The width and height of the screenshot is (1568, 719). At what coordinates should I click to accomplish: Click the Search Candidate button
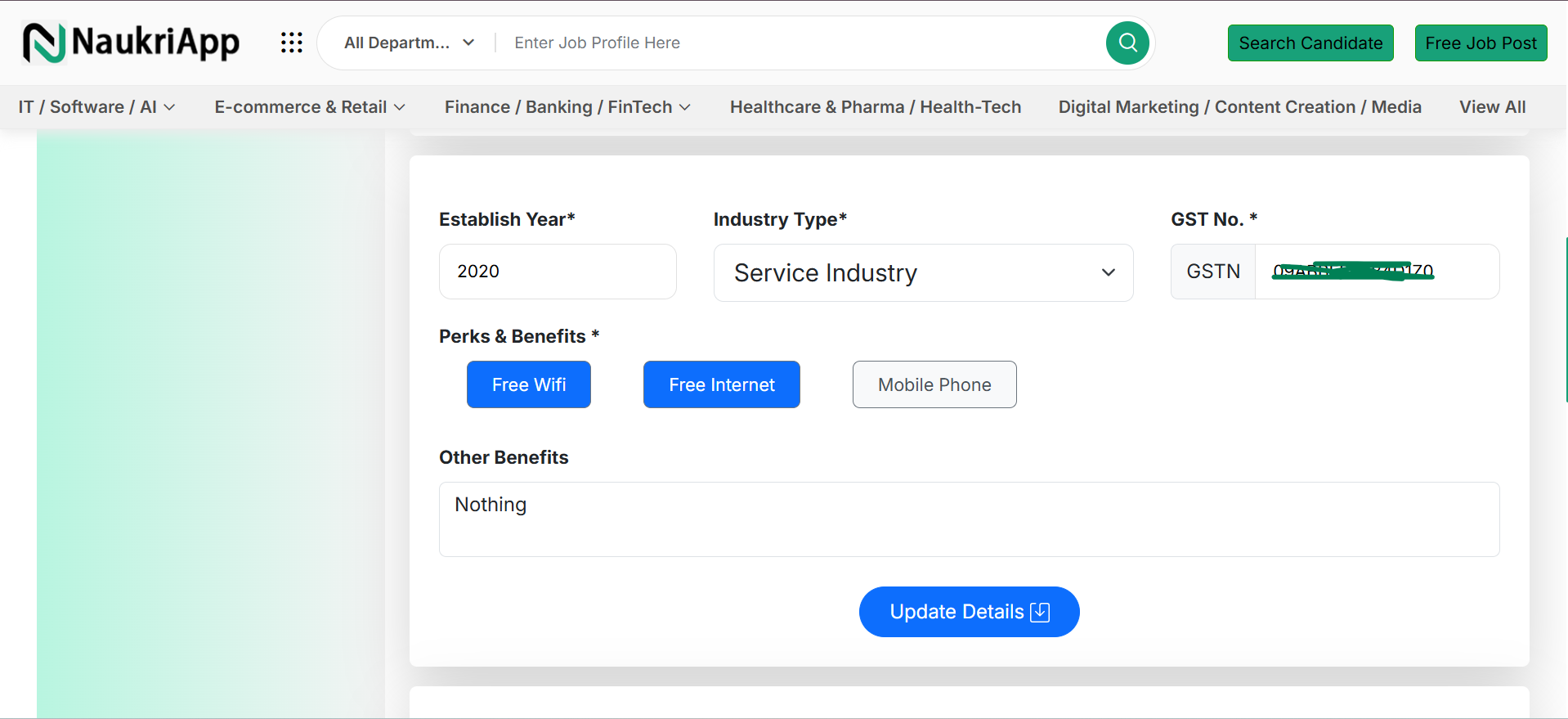pyautogui.click(x=1310, y=43)
